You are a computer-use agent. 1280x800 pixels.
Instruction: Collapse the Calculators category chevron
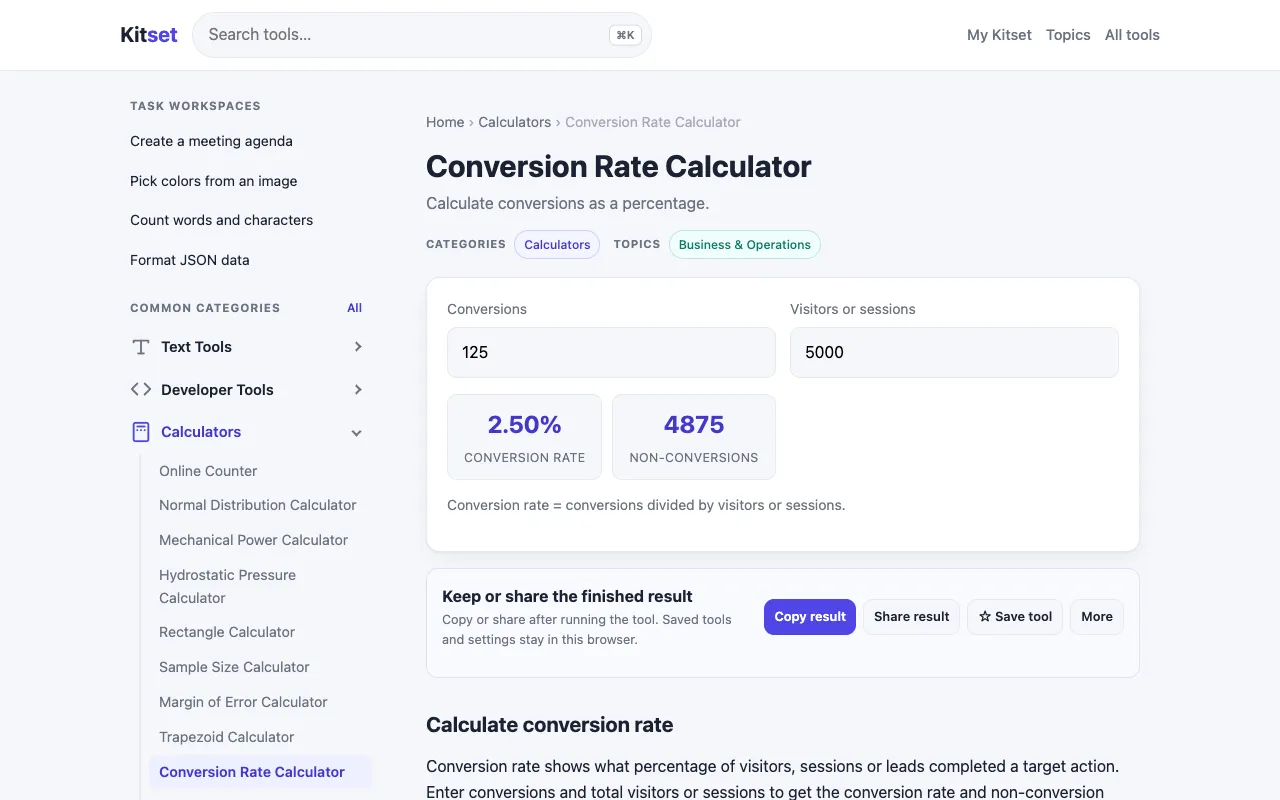pyautogui.click(x=357, y=433)
